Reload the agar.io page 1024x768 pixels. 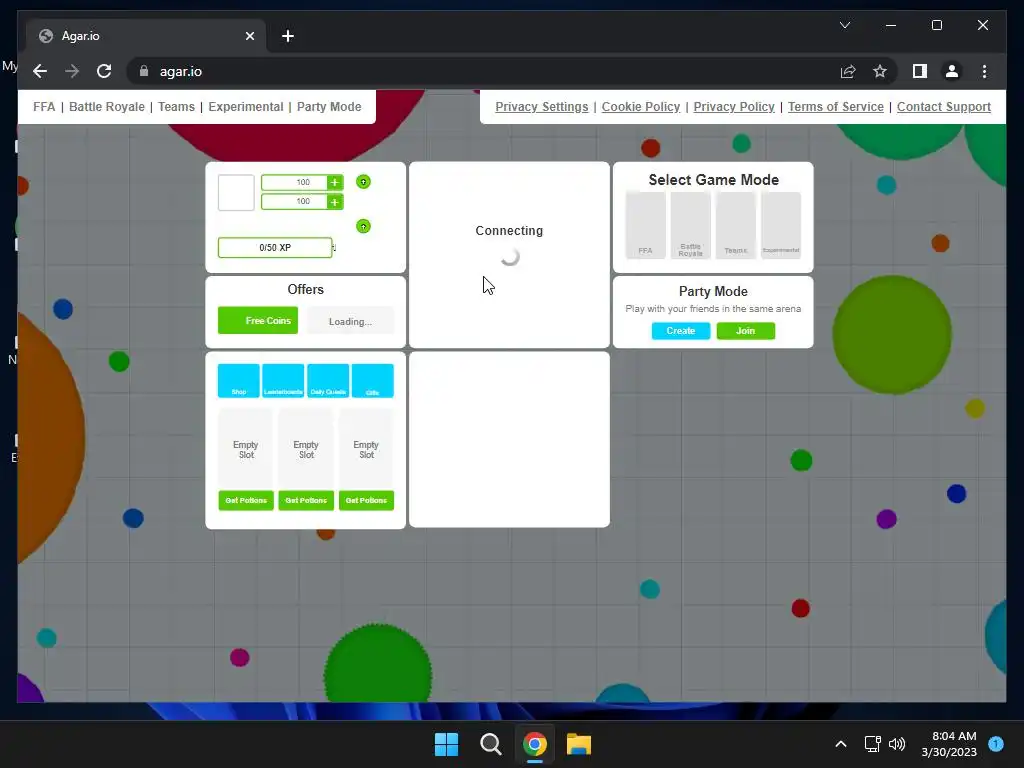tap(104, 71)
